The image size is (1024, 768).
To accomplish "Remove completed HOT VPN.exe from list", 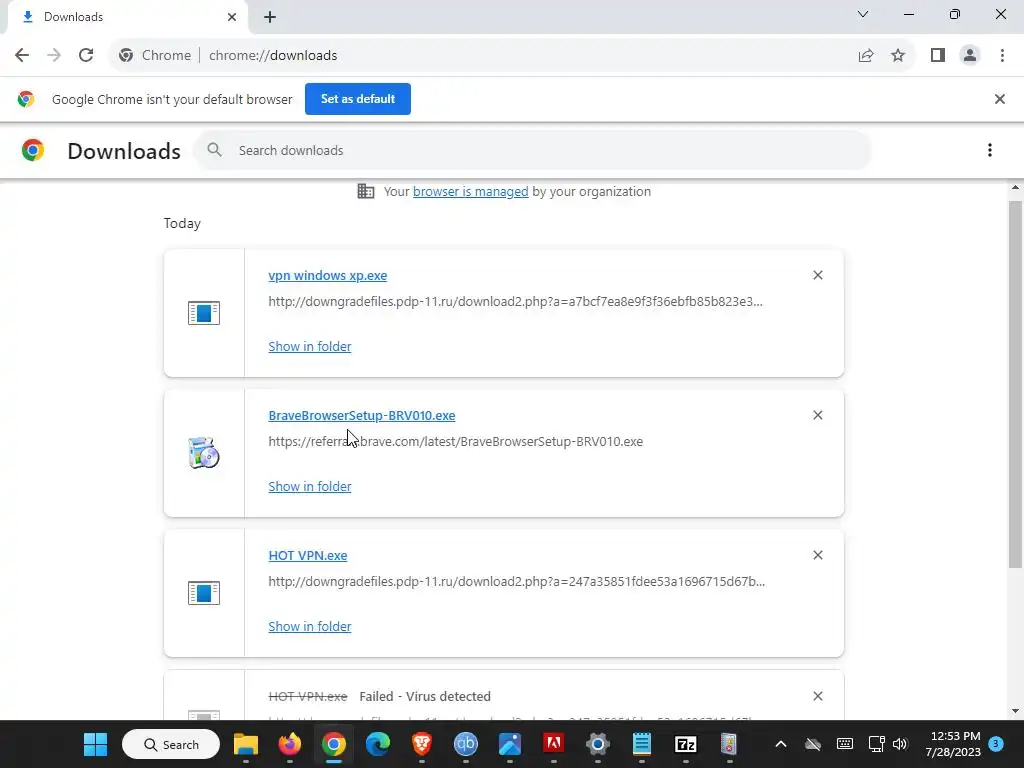I will tap(817, 555).
